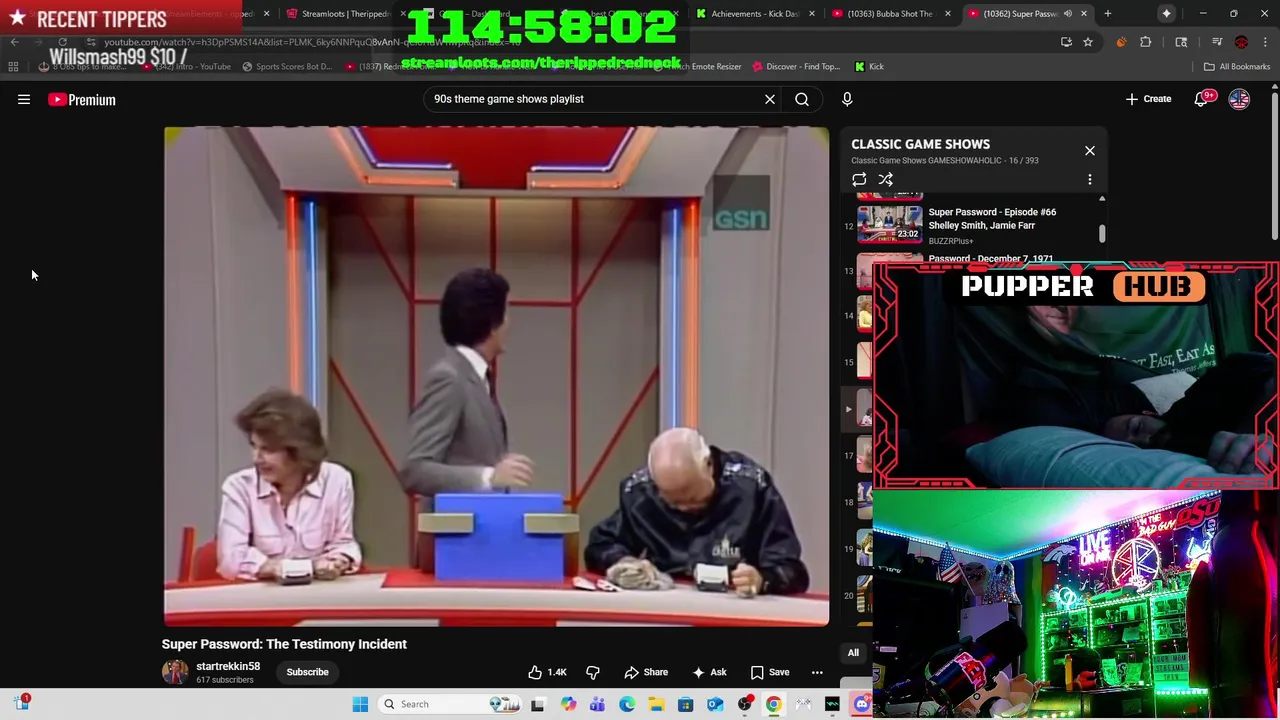Open new tab with plus button

click(1107, 13)
